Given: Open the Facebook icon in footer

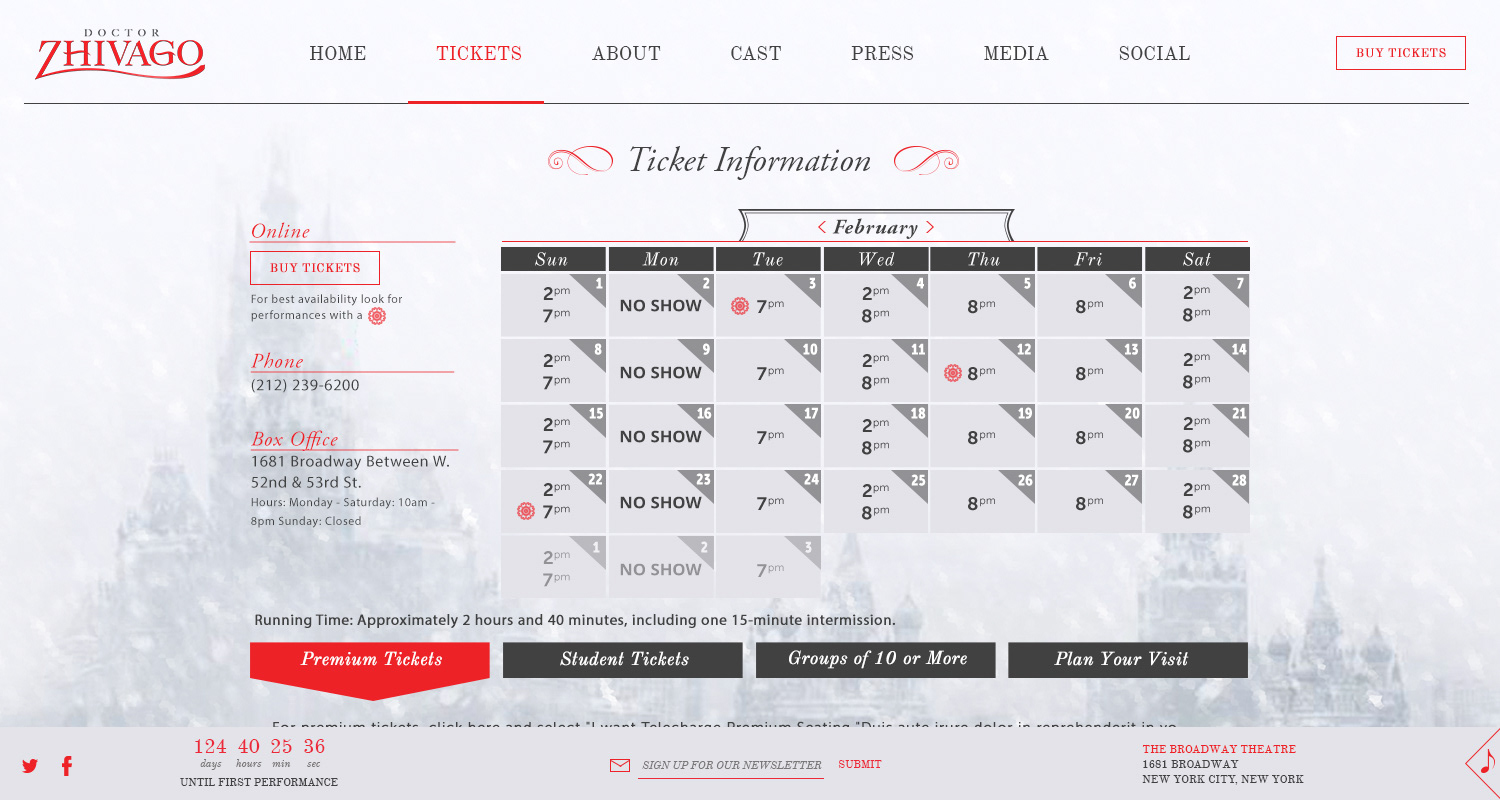Looking at the screenshot, I should (67, 766).
